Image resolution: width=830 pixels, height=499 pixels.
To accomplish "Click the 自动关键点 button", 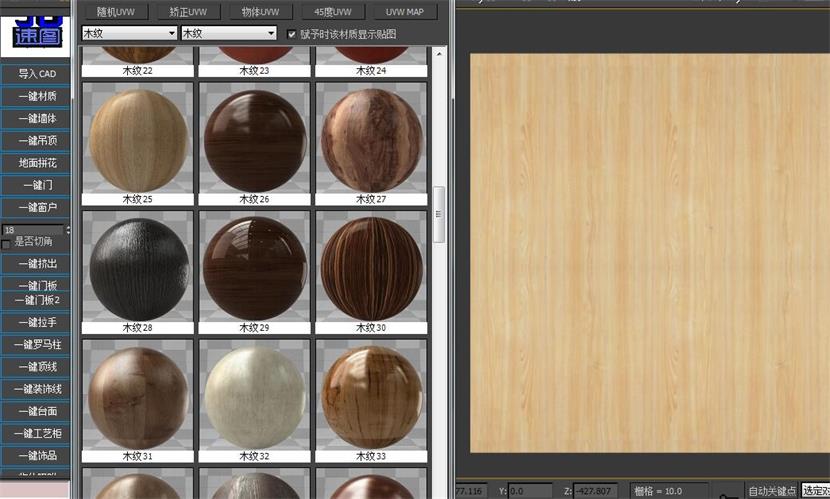I will (772, 491).
